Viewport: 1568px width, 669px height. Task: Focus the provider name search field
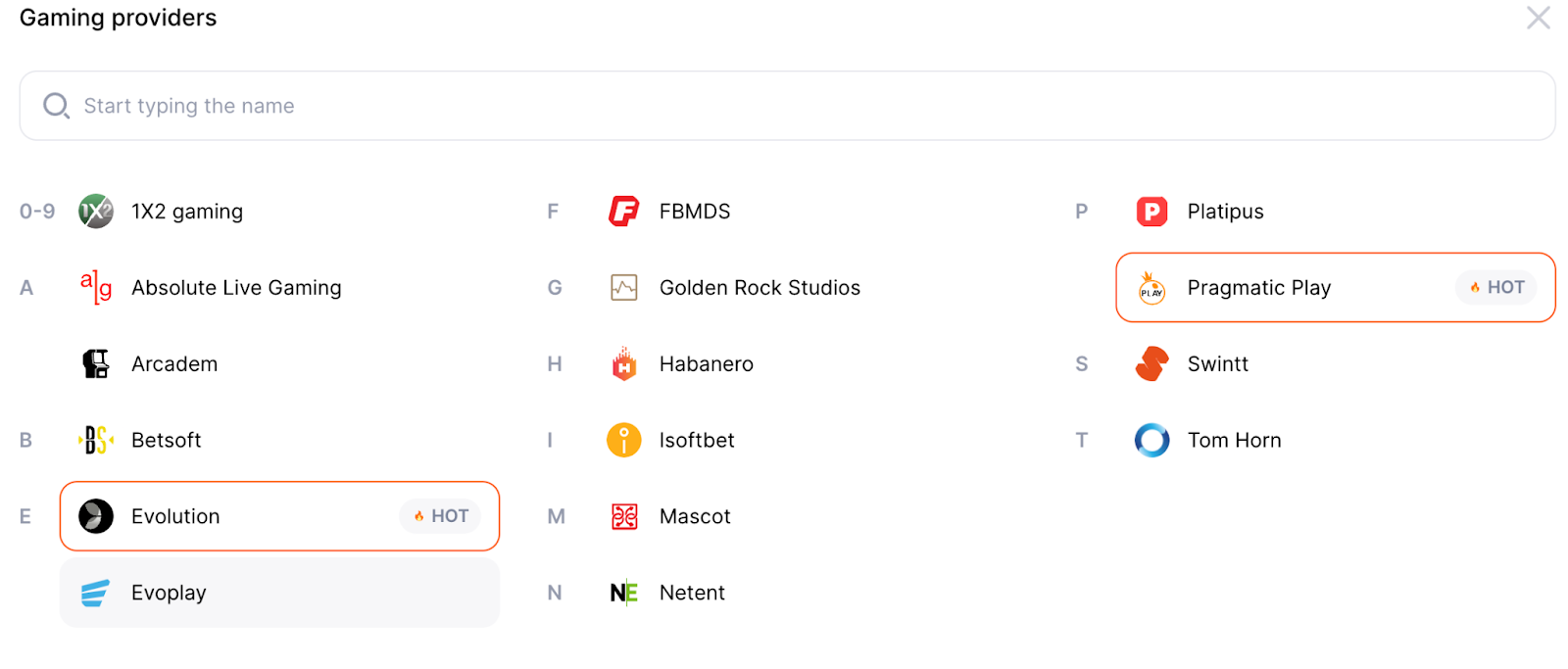coord(787,106)
